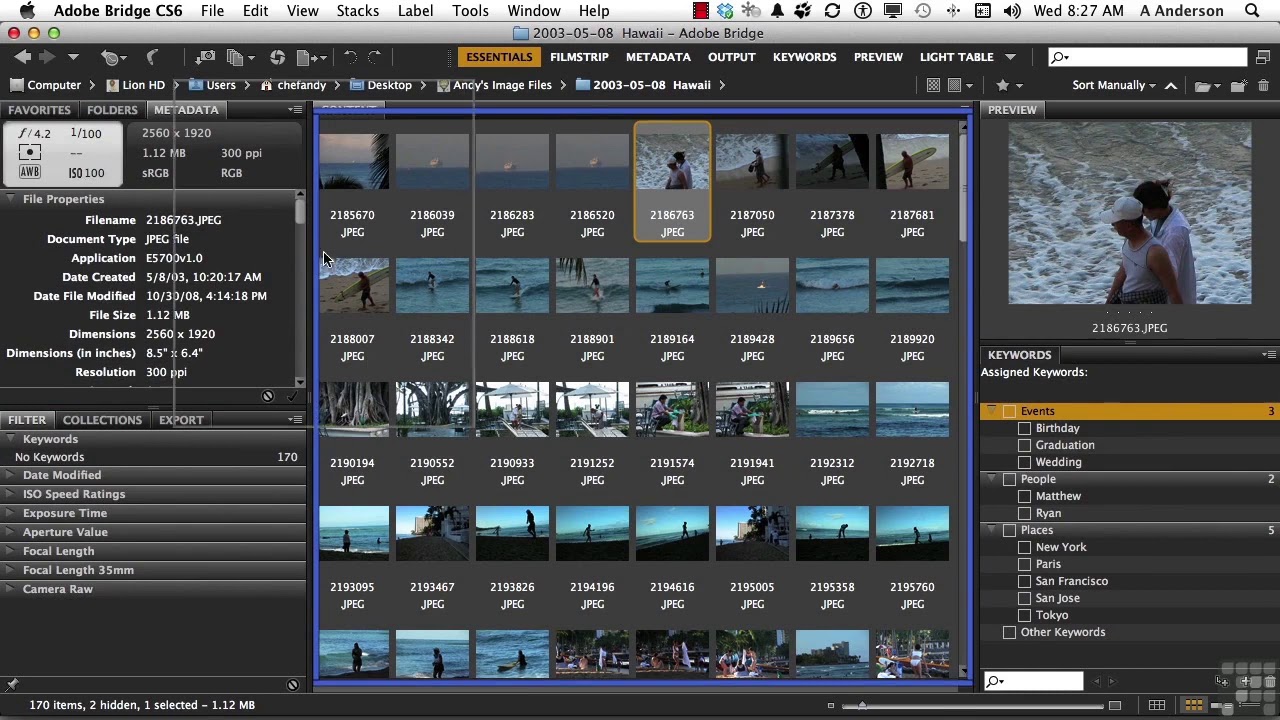Open in Camera Raw using the aperture icon
The width and height of the screenshot is (1280, 720).
click(277, 57)
